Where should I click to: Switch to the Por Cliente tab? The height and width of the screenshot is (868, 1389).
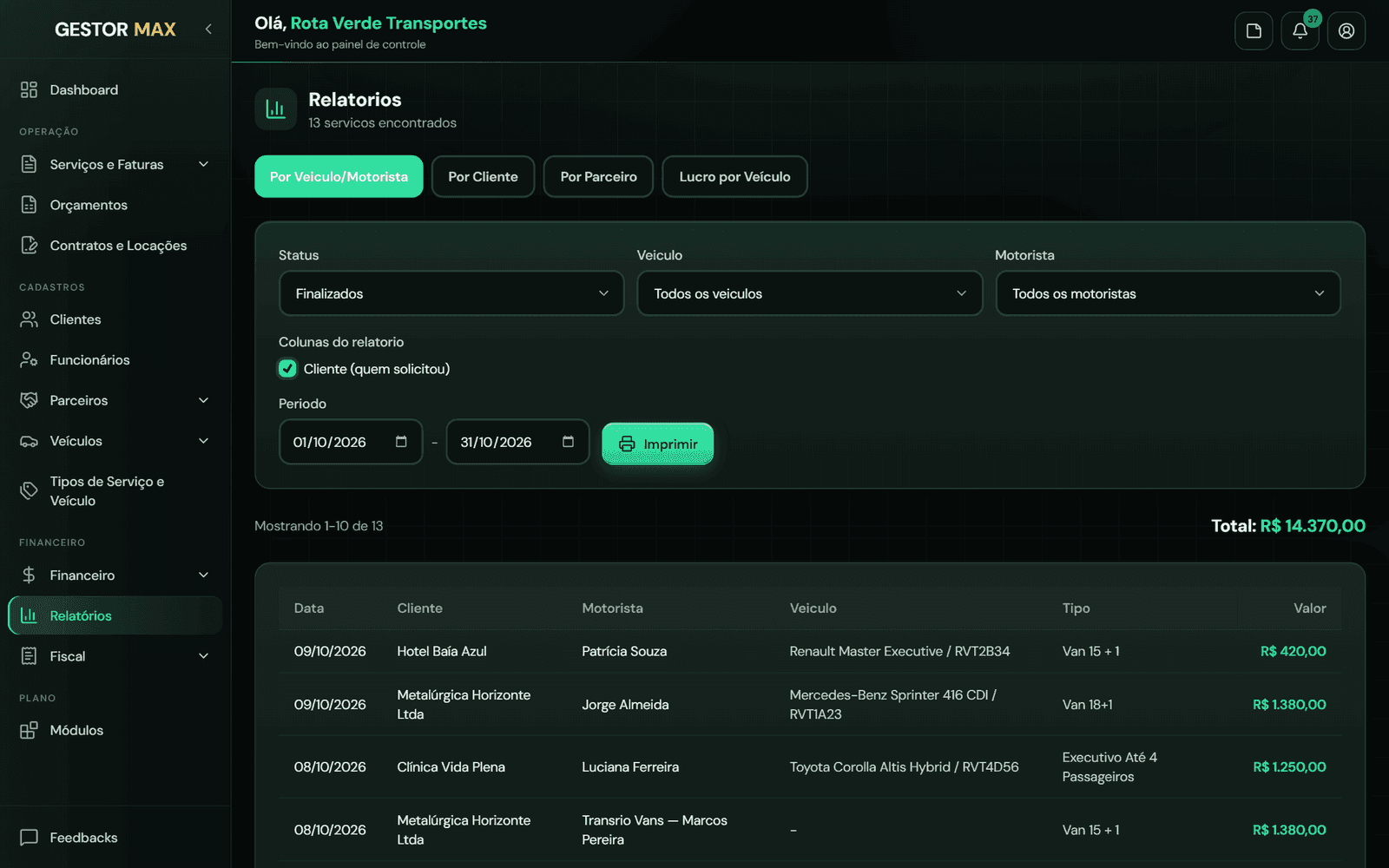tap(483, 176)
